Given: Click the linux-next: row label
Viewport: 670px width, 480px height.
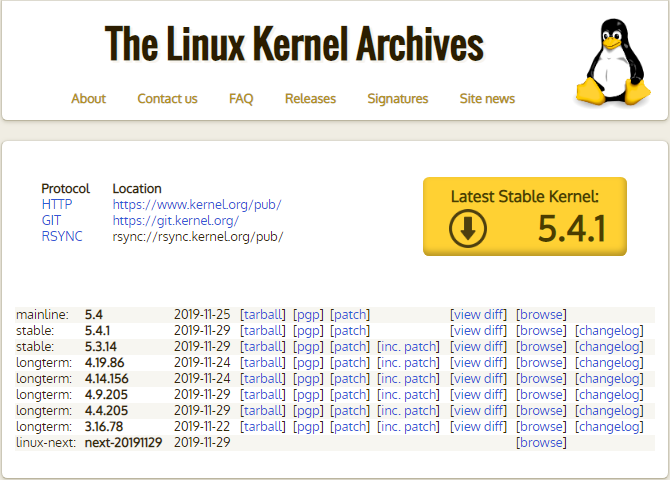Looking at the screenshot, I should [x=46, y=442].
